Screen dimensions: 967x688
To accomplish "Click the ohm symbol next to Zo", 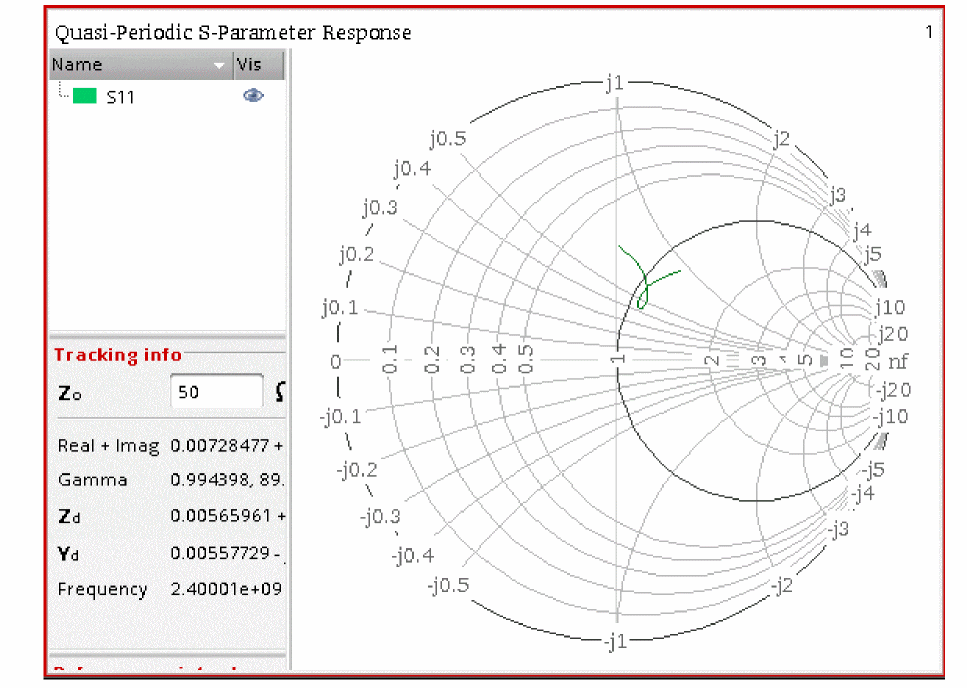I will pyautogui.click(x=281, y=391).
